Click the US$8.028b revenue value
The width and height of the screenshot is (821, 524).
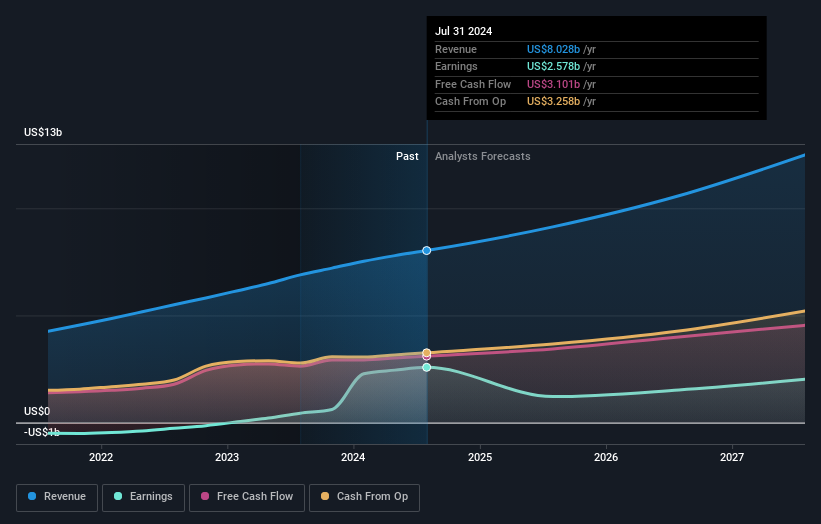pos(553,49)
